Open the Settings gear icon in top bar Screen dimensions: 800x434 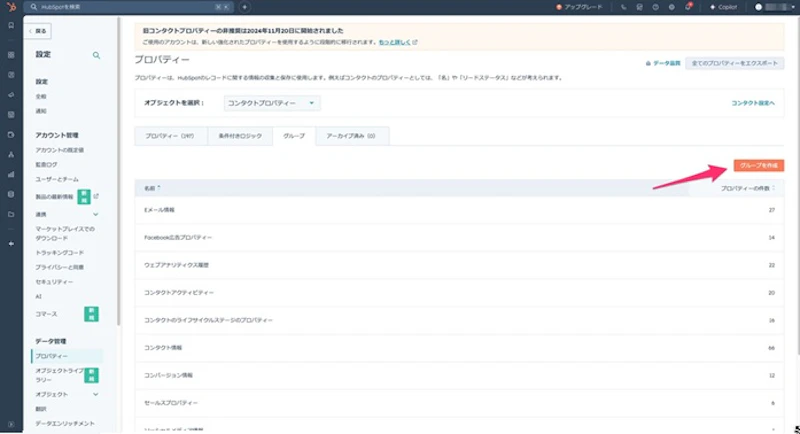[x=671, y=7]
